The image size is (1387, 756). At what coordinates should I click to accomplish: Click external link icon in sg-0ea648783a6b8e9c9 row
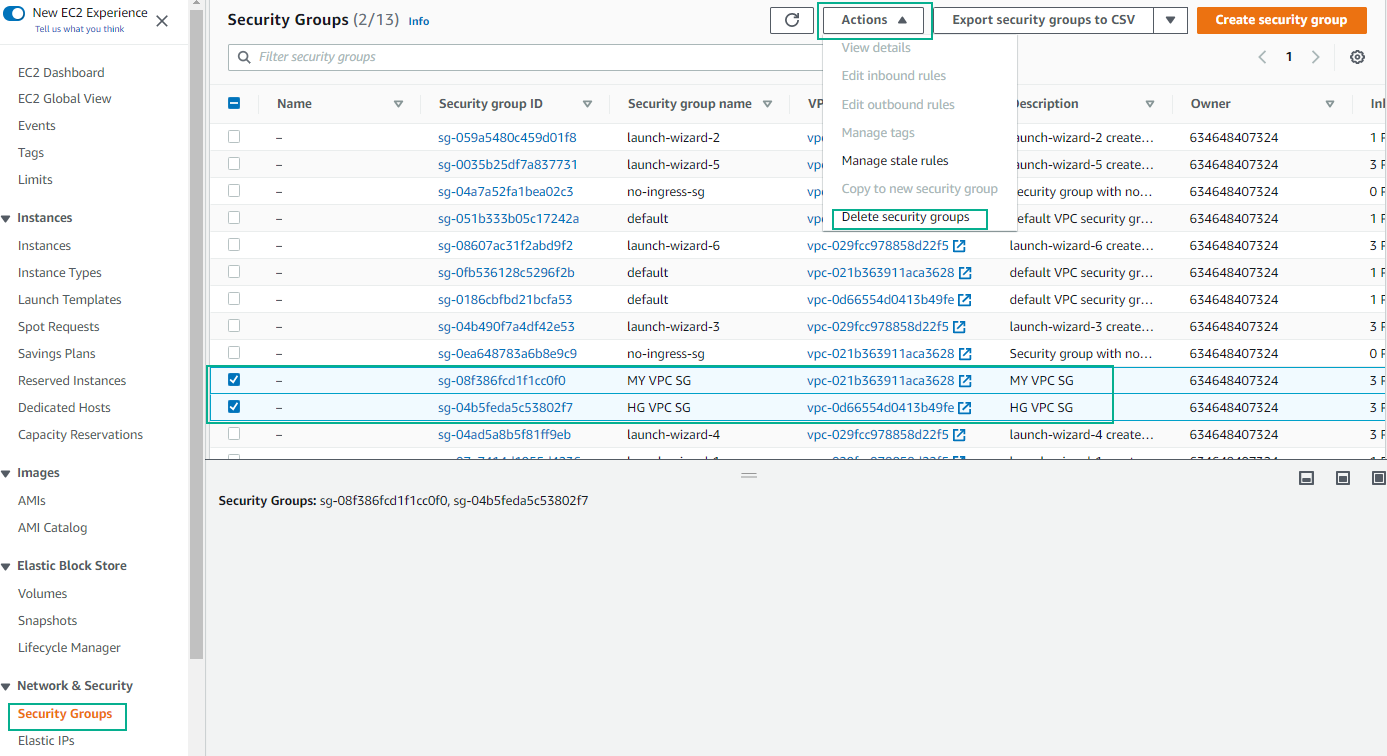[x=965, y=353]
